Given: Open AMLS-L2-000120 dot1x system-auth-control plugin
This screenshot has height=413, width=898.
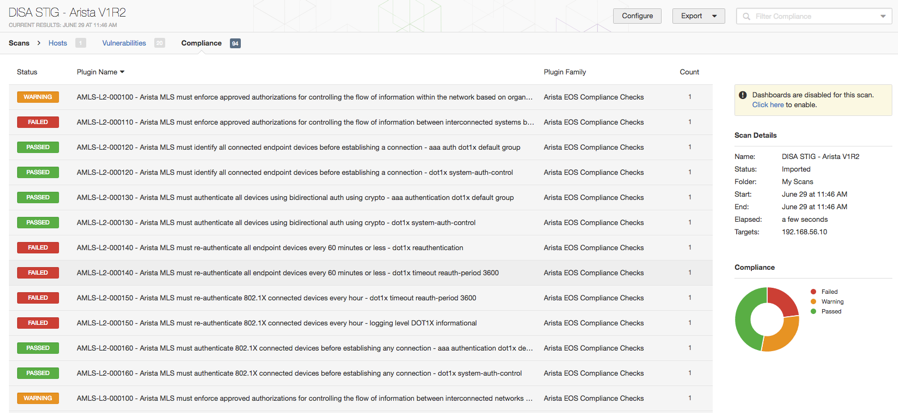Looking at the screenshot, I should [295, 172].
